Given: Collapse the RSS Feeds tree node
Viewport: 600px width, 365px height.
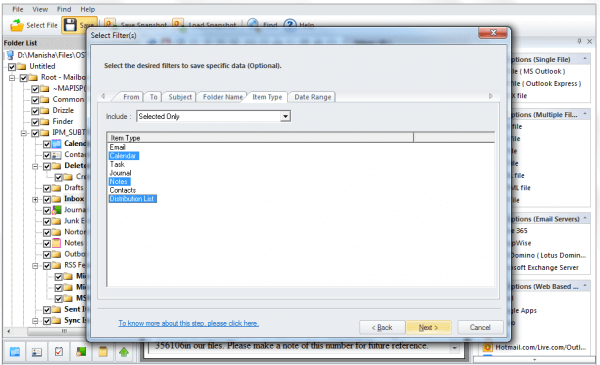Looking at the screenshot, I should (x=35, y=266).
